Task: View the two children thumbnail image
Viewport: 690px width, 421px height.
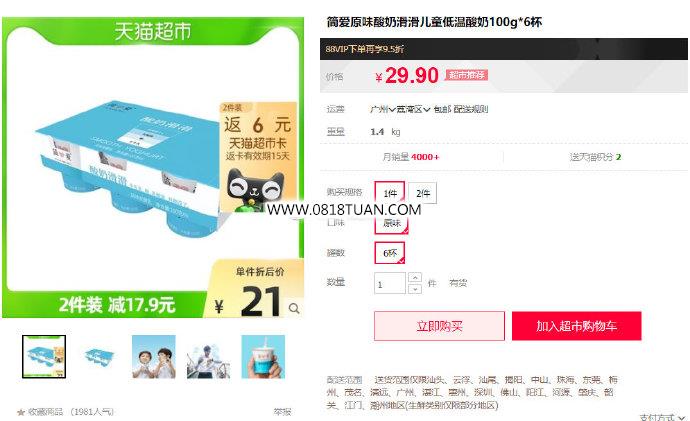Action: pyautogui.click(x=154, y=357)
